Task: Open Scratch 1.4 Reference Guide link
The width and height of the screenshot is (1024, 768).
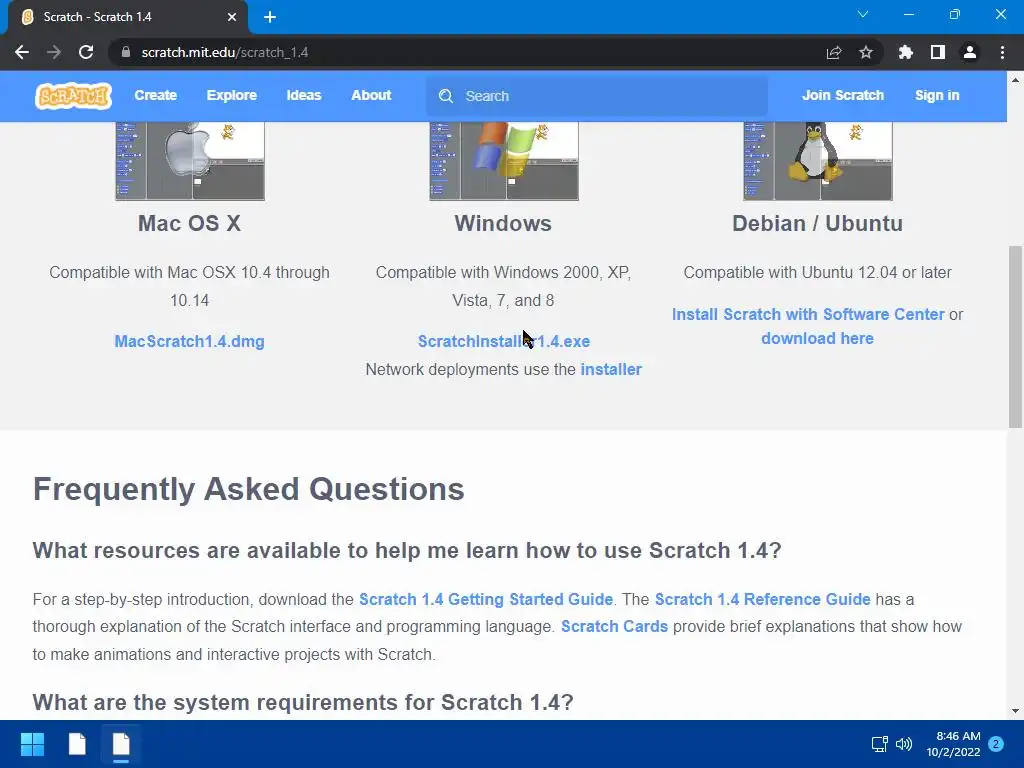Action: click(762, 600)
